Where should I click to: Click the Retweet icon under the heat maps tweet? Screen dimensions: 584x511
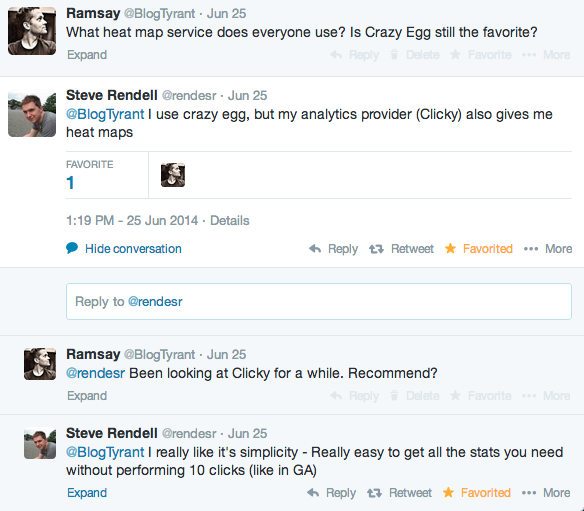point(376,249)
